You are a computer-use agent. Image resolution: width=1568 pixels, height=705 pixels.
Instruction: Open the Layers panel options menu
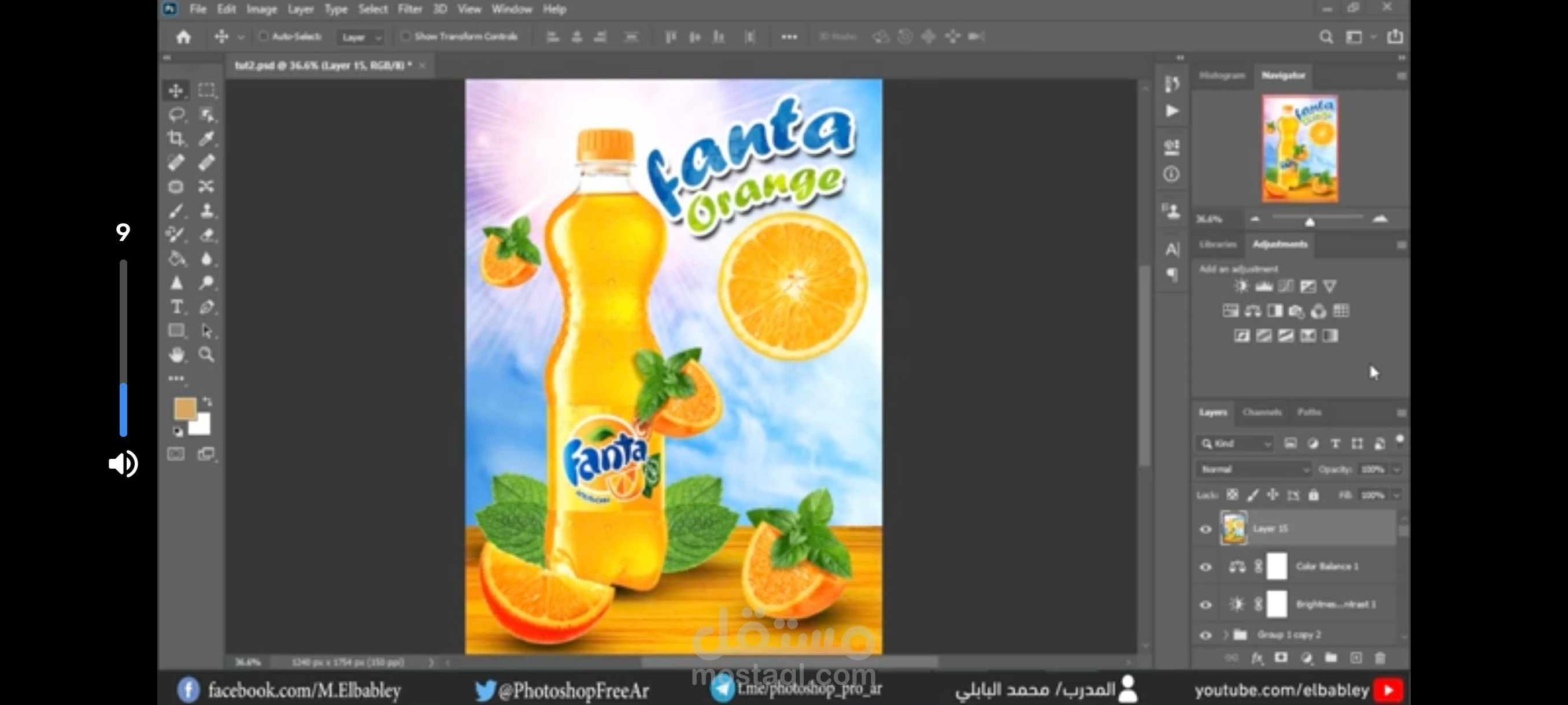1401,413
